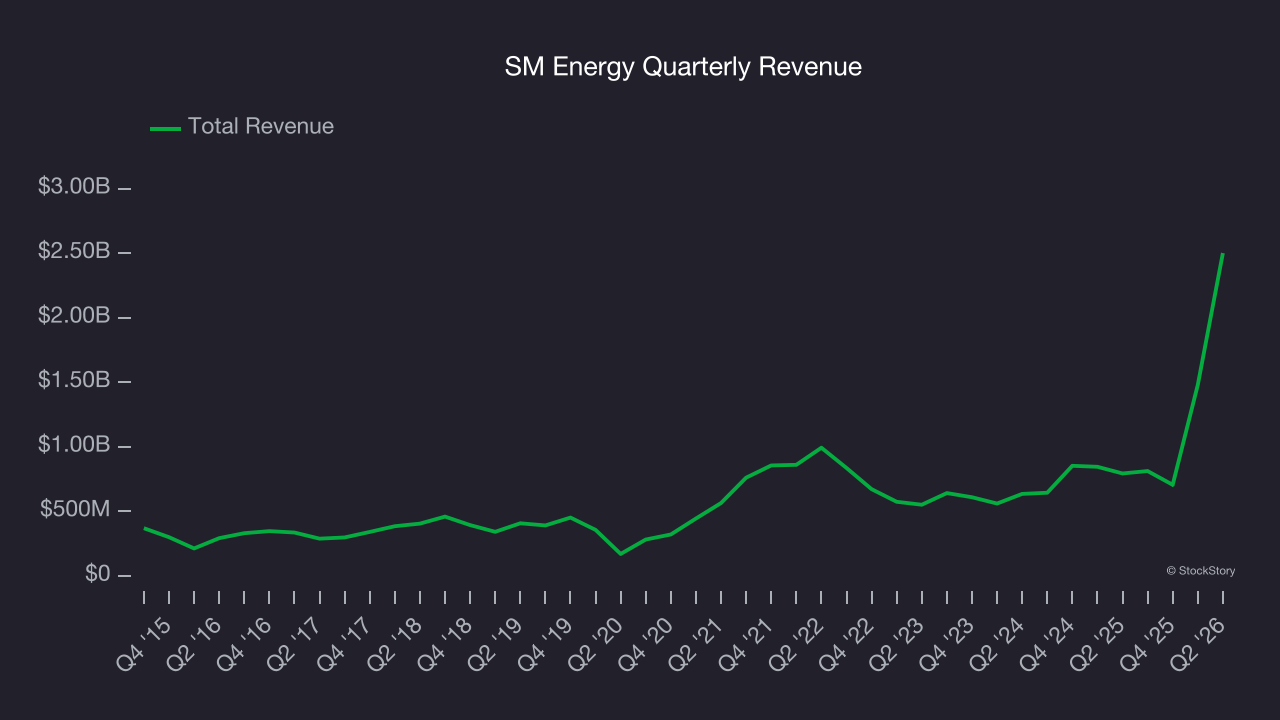1280x720 pixels.
Task: Click the Q2 '25 axis label
Action: click(x=1097, y=645)
